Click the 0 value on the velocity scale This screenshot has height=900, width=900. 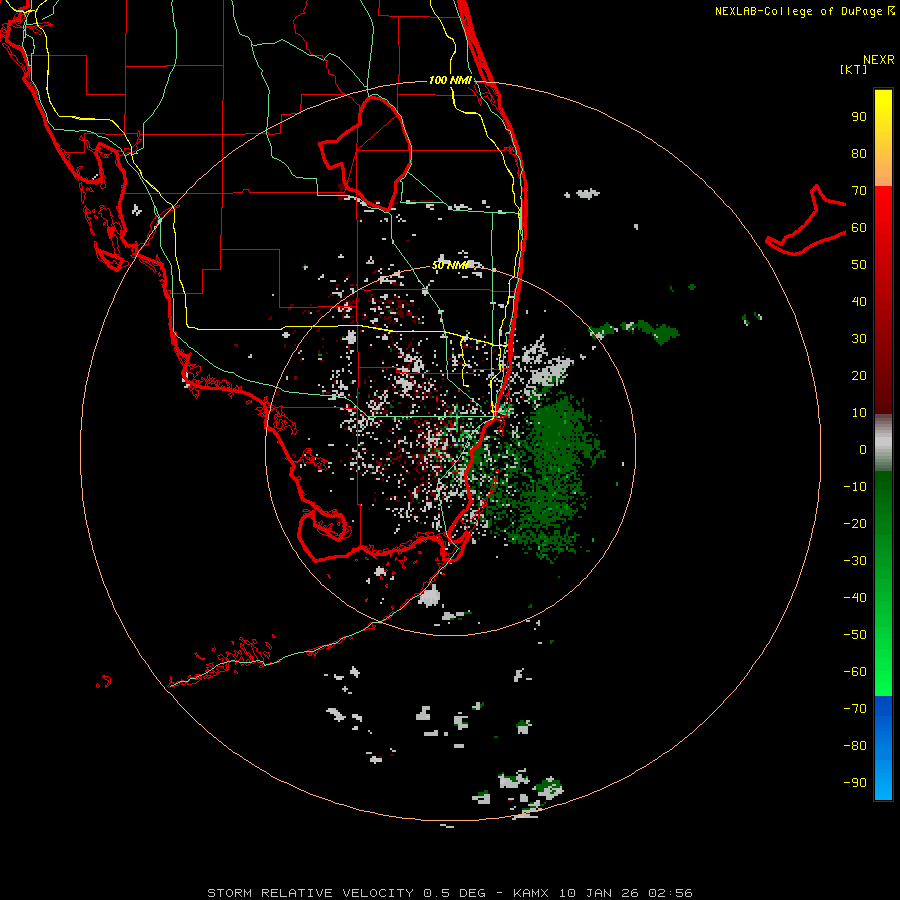[863, 450]
